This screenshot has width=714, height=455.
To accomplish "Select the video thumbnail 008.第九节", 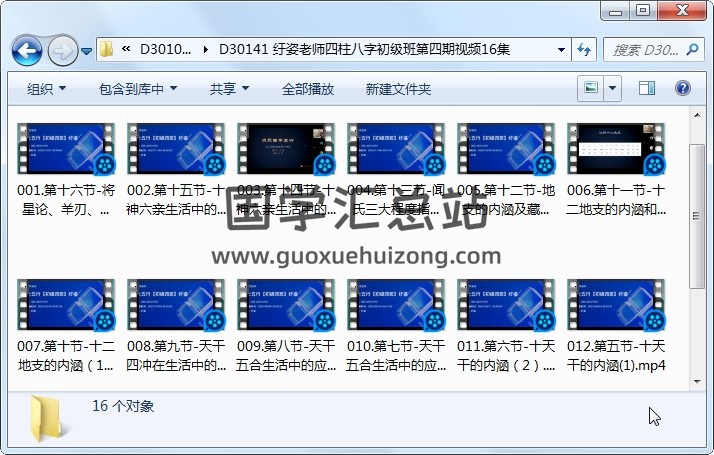I will [176, 305].
